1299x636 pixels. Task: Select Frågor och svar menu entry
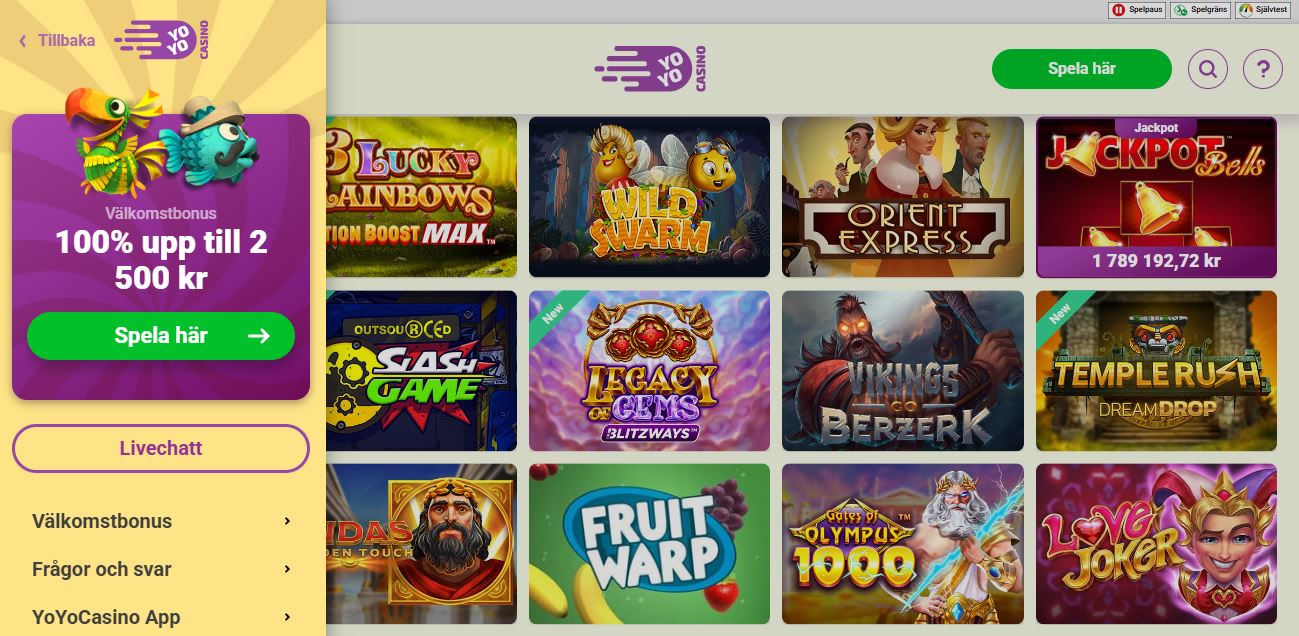(162, 569)
